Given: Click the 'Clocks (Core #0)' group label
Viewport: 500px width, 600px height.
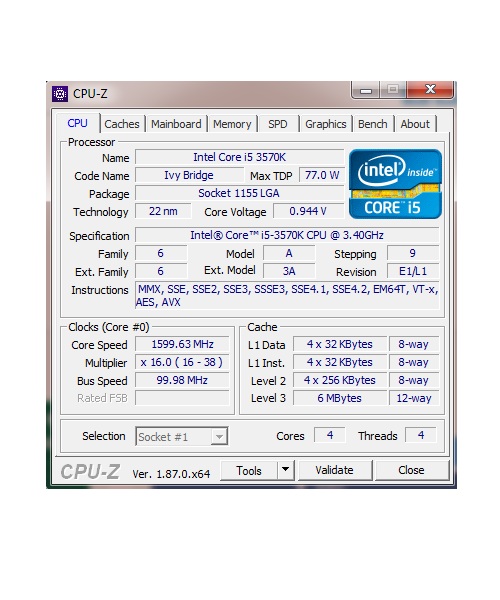Looking at the screenshot, I should pyautogui.click(x=109, y=327).
